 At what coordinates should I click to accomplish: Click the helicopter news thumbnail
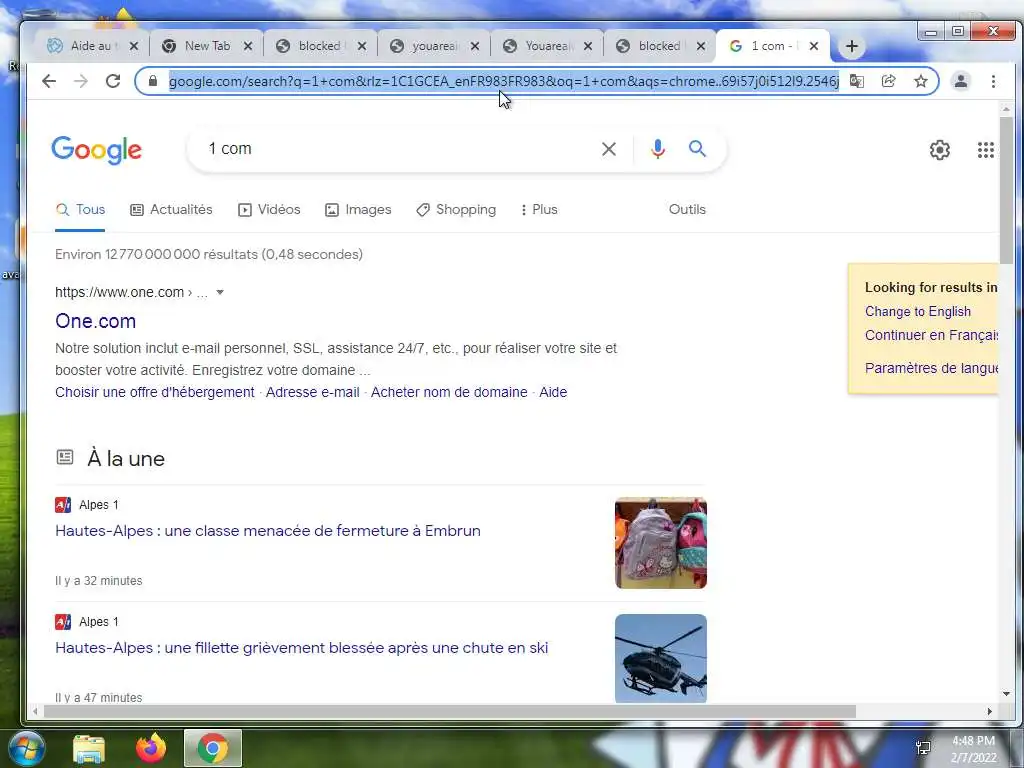(661, 658)
